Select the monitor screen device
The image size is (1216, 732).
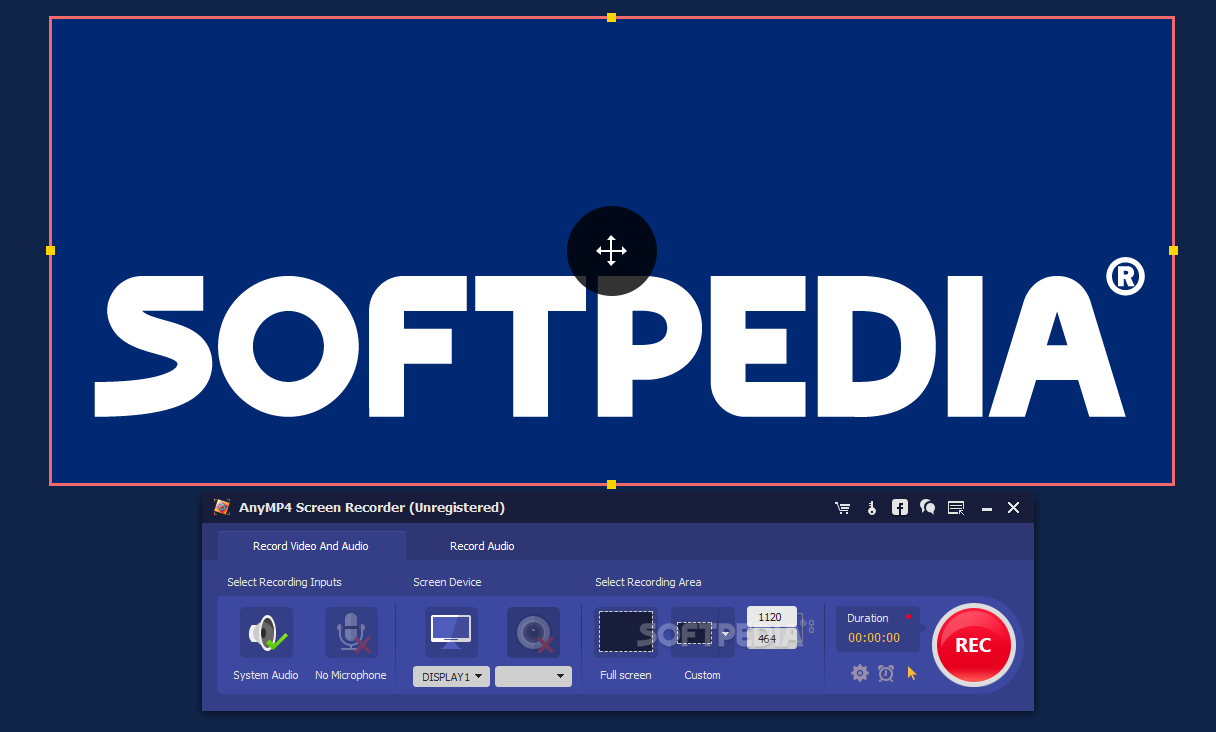(x=451, y=633)
